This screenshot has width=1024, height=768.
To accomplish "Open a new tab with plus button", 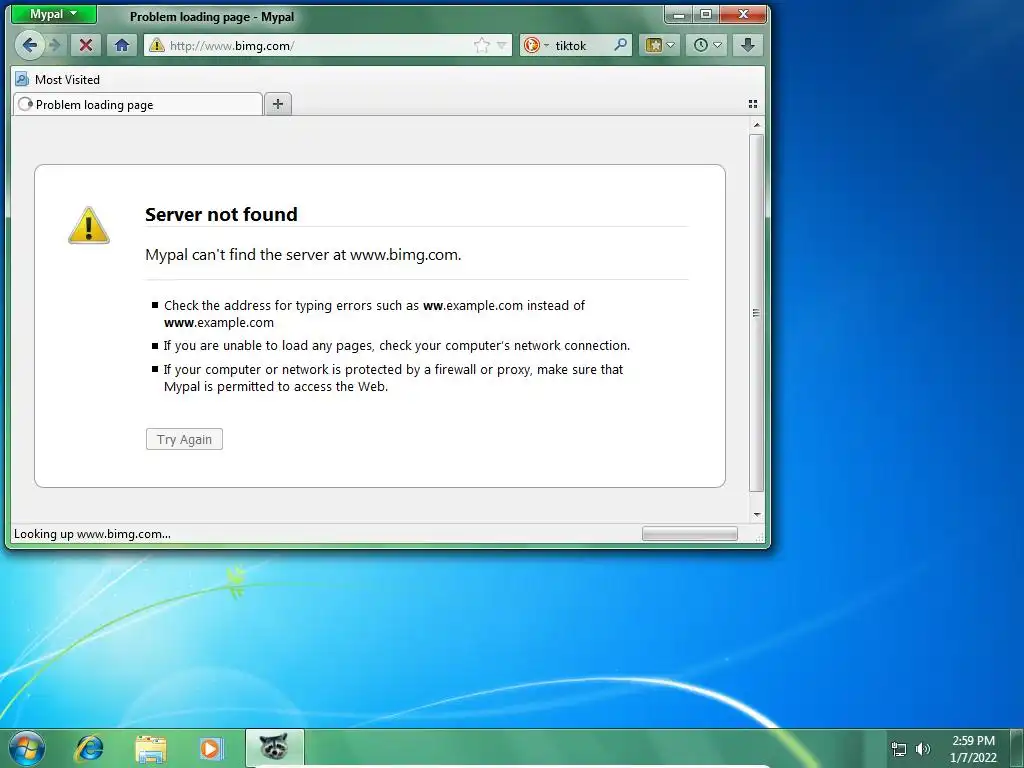I will click(278, 104).
